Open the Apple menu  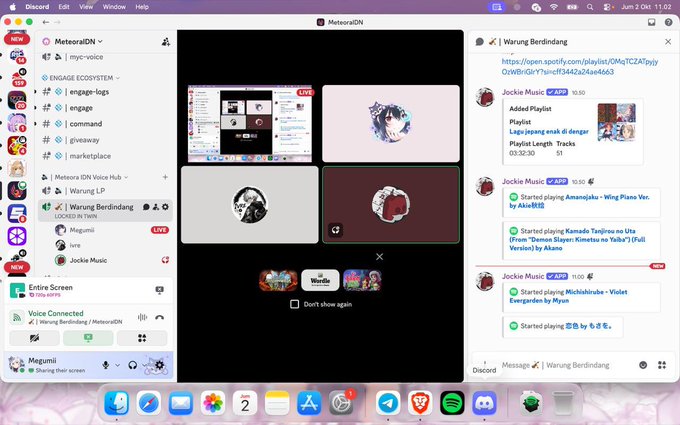[x=12, y=7]
